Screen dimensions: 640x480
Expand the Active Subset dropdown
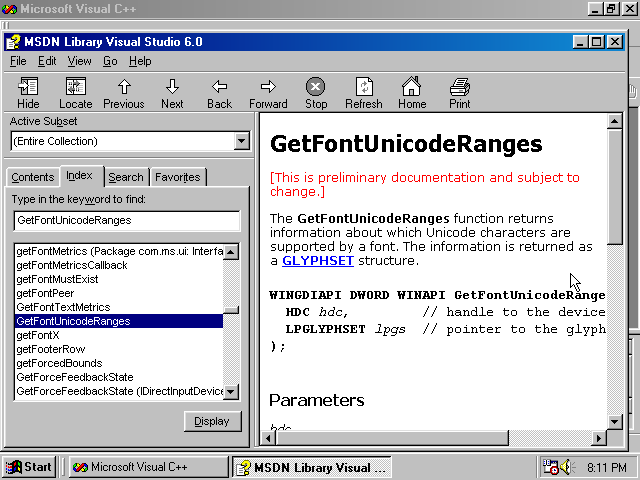point(241,141)
